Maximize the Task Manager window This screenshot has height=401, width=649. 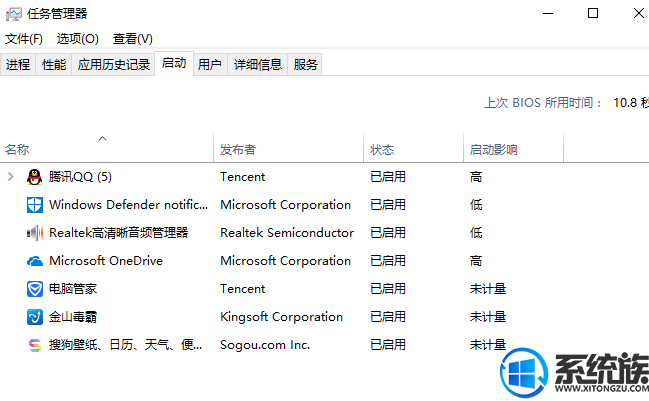click(593, 13)
